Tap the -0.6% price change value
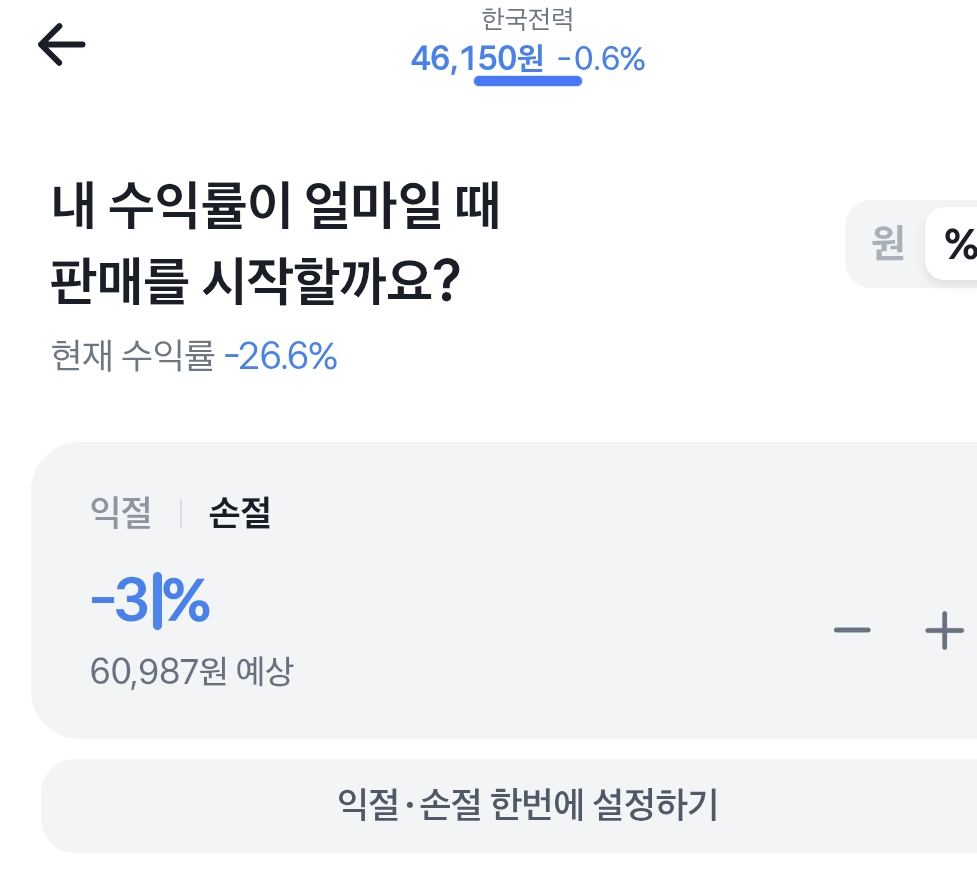The width and height of the screenshot is (977, 894). coord(601,59)
